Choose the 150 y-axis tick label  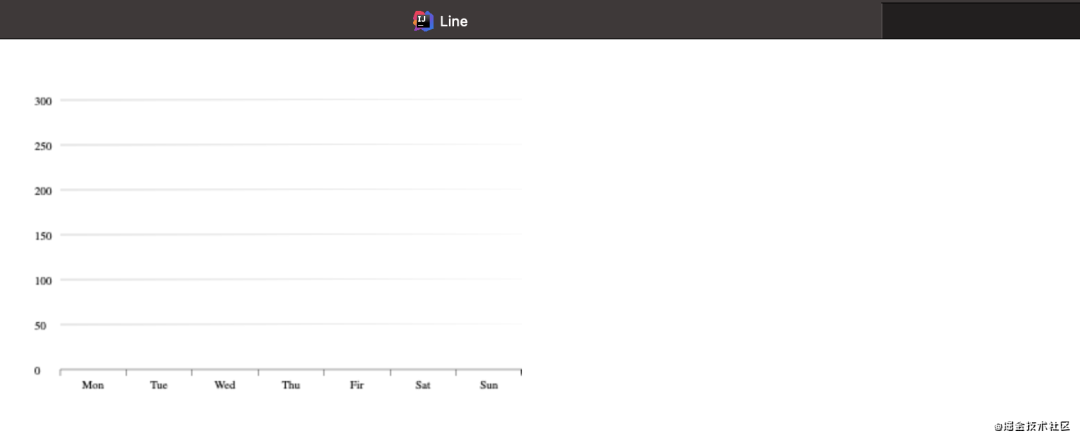pyautogui.click(x=43, y=236)
